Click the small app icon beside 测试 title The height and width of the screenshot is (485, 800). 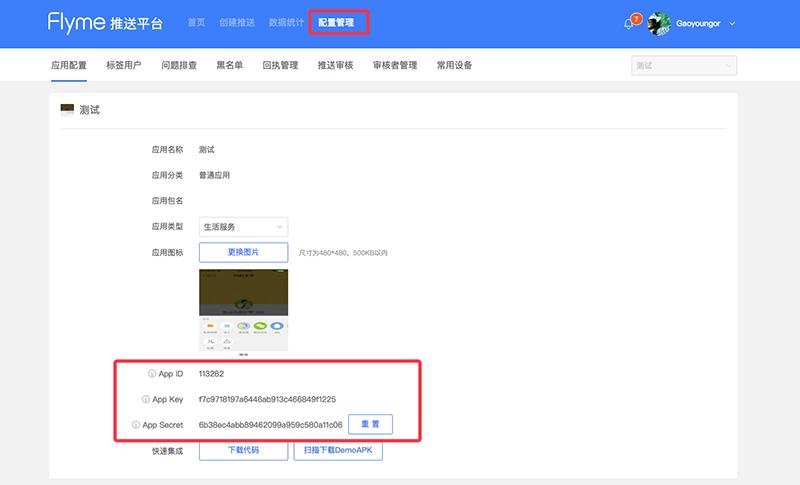coord(67,109)
